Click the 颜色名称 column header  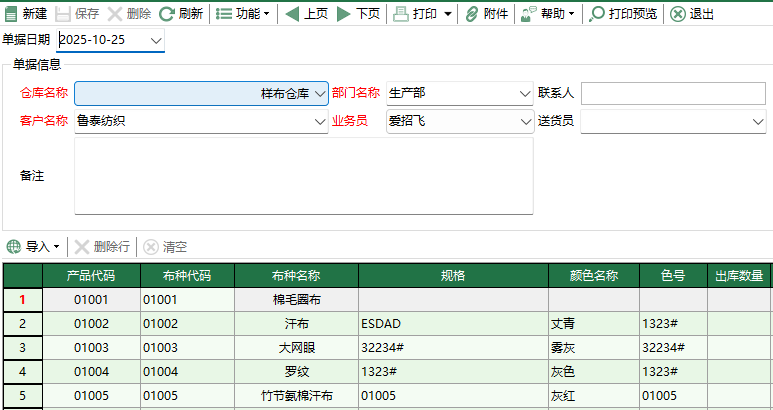[x=594, y=275]
